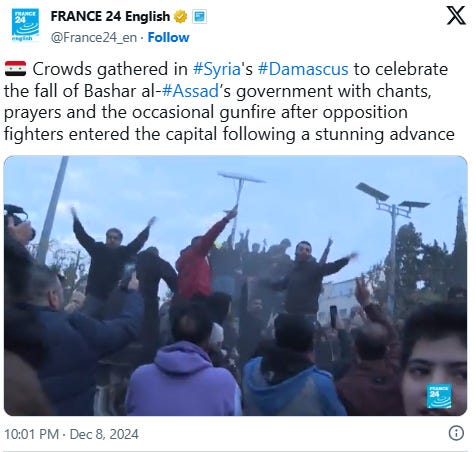Follow the France24_en account
Screen dimensions: 476x452
pyautogui.click(x=168, y=37)
